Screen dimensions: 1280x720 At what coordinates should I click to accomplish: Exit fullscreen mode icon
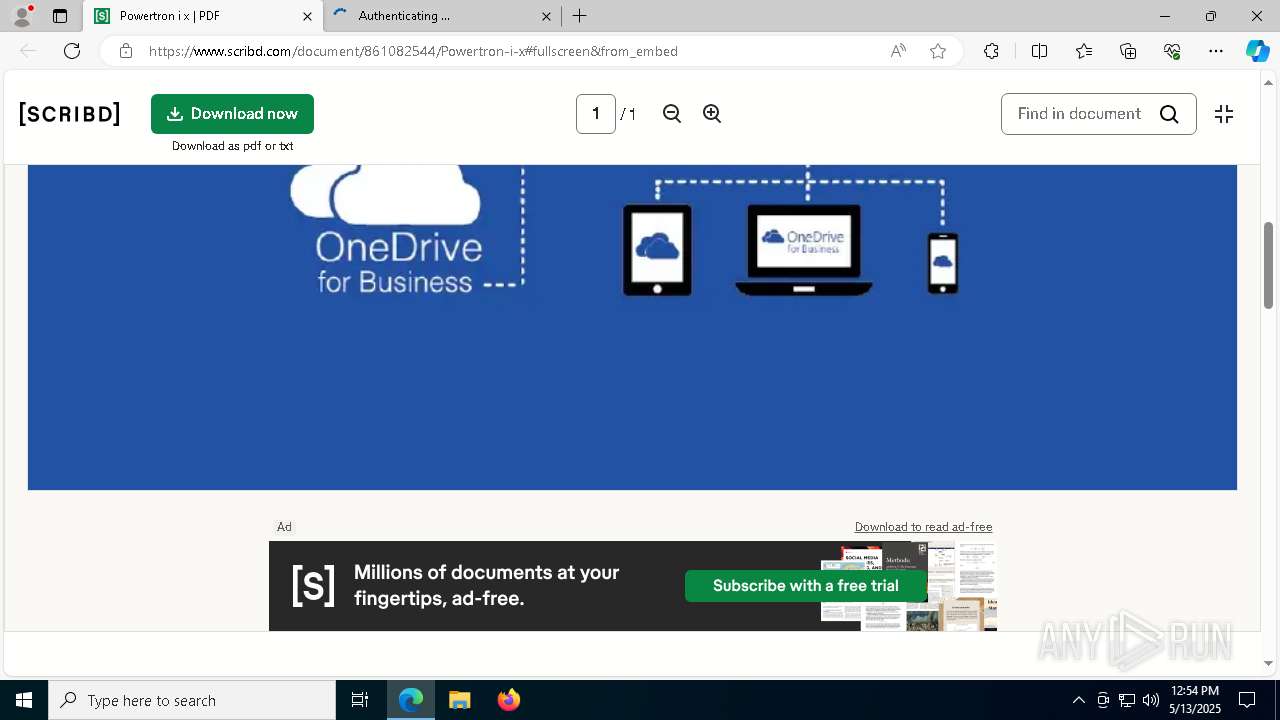pos(1224,114)
